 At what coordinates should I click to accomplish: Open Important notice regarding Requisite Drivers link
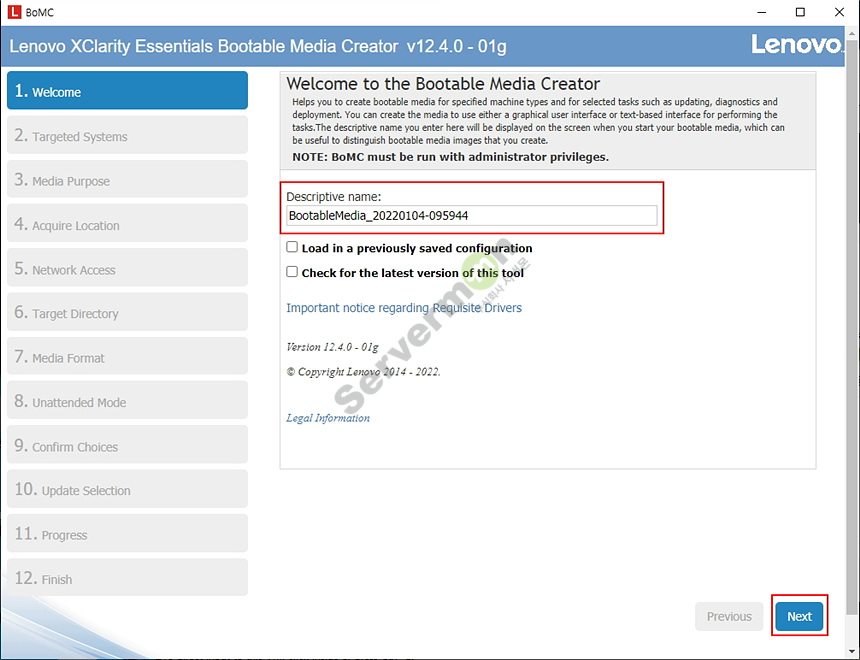[x=404, y=308]
